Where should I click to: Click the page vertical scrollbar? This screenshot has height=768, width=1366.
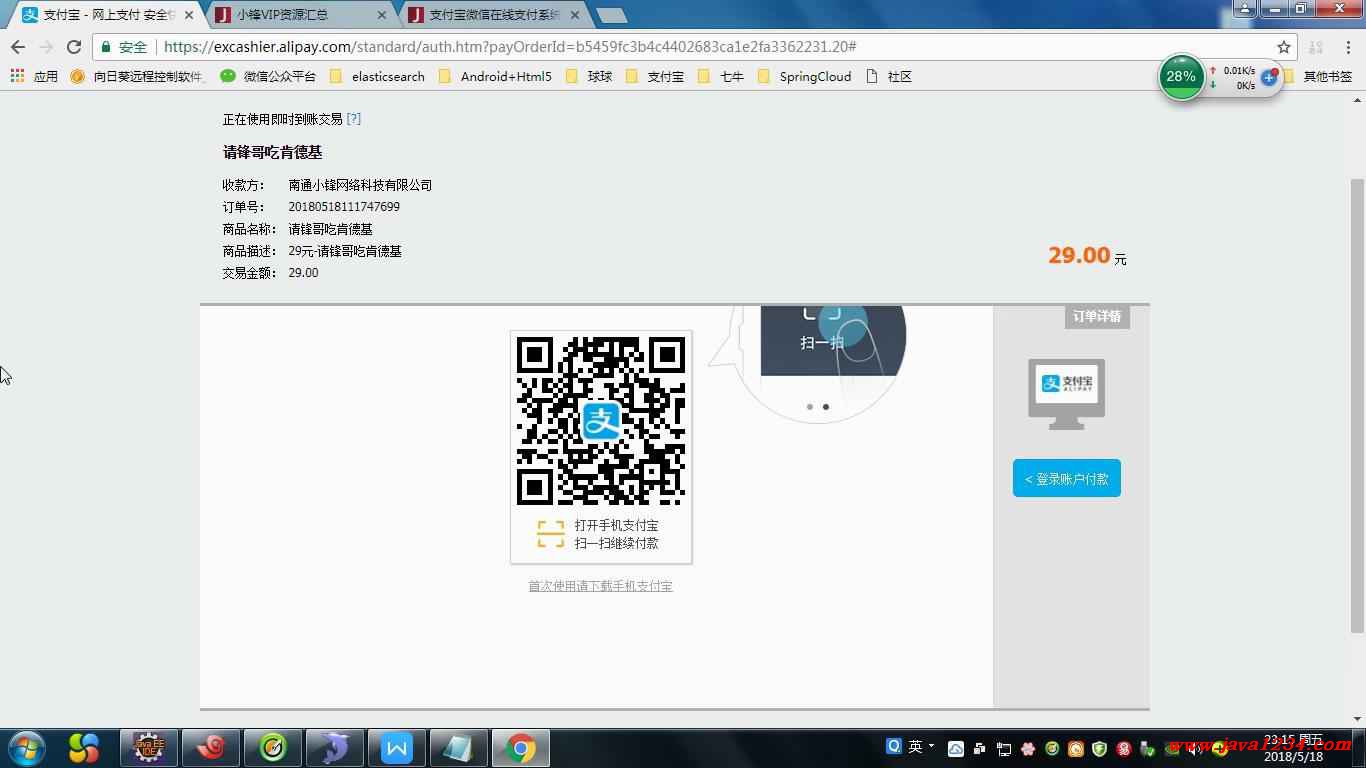point(1357,405)
